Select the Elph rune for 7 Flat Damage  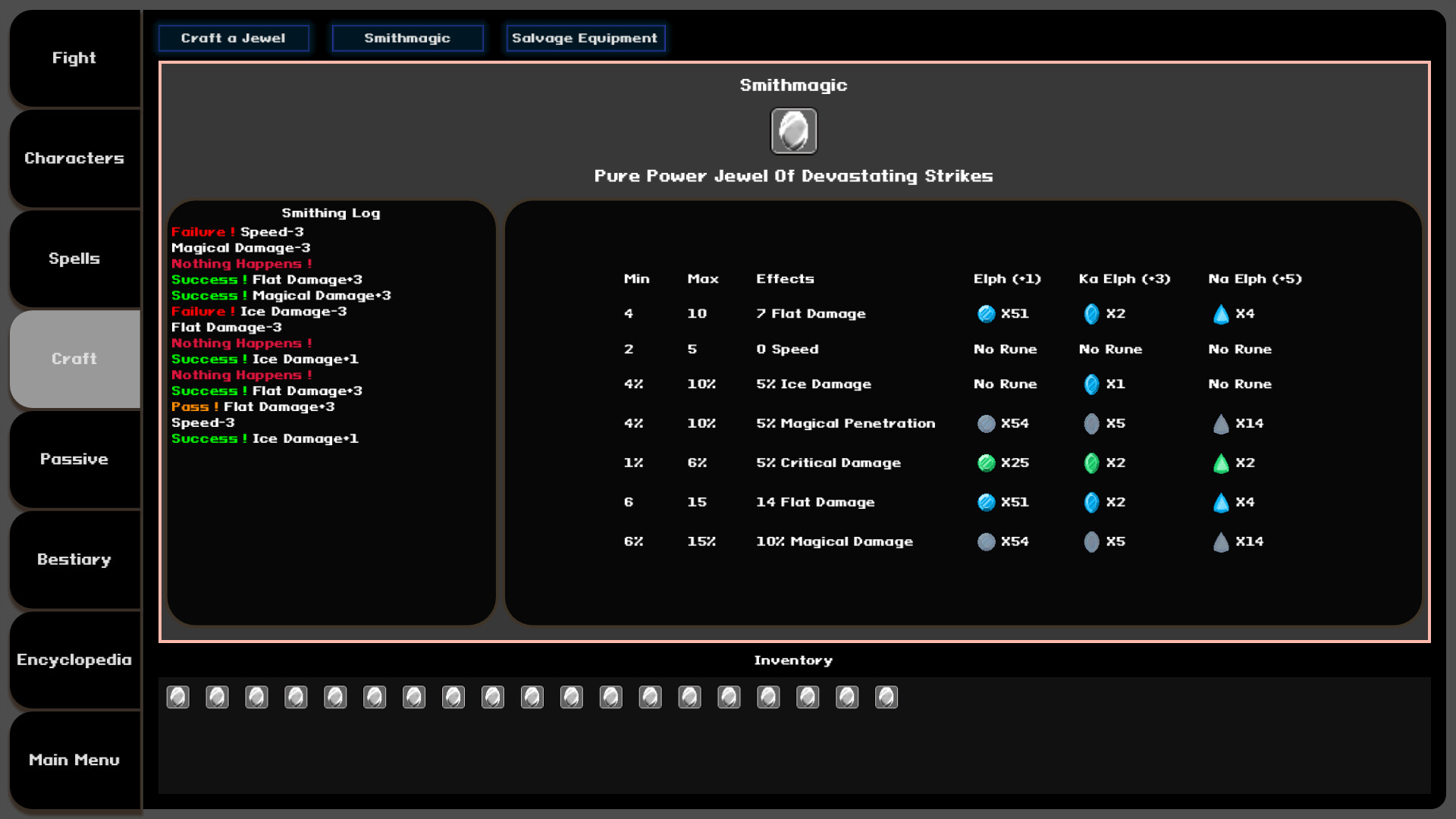click(x=986, y=313)
